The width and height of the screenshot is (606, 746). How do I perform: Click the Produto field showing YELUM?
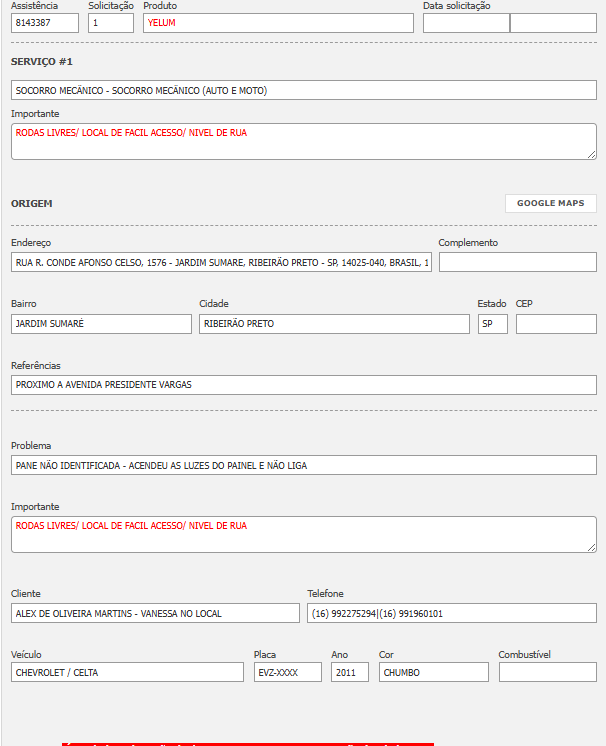click(x=277, y=23)
